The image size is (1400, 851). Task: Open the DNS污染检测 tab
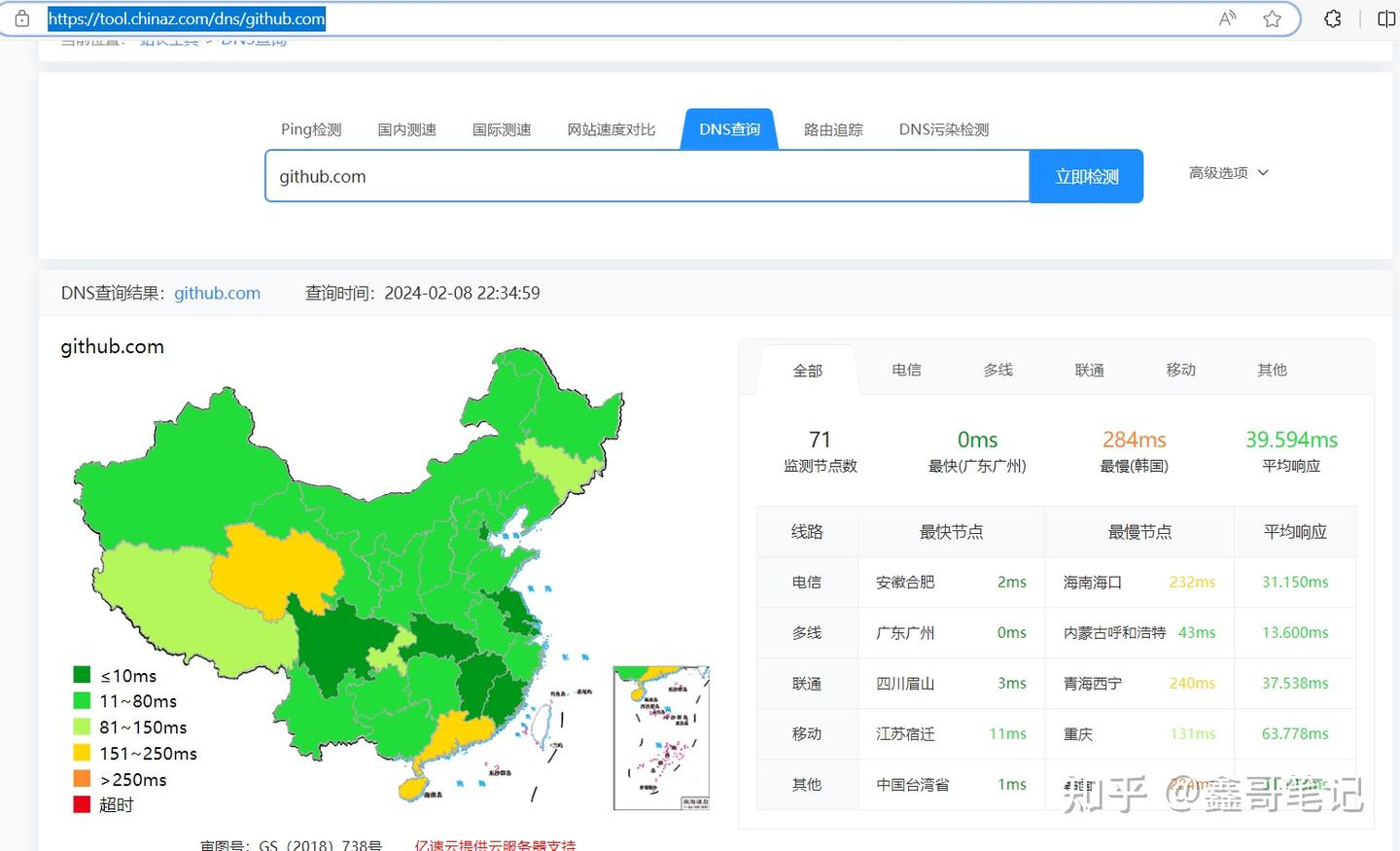944,129
